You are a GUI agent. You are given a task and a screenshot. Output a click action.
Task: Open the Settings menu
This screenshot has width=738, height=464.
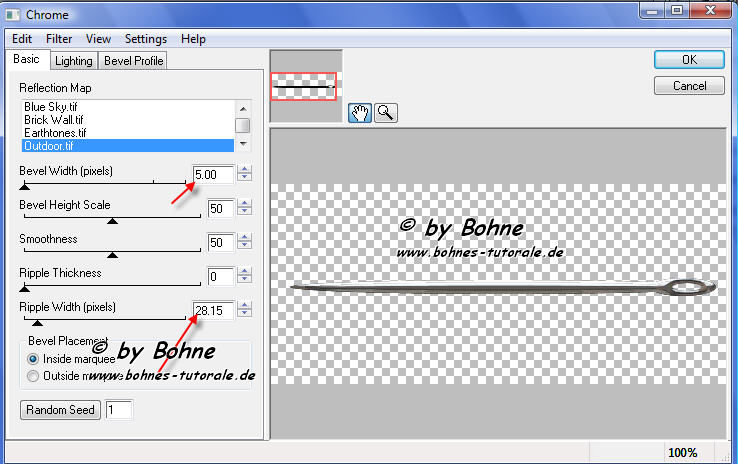[x=146, y=39]
